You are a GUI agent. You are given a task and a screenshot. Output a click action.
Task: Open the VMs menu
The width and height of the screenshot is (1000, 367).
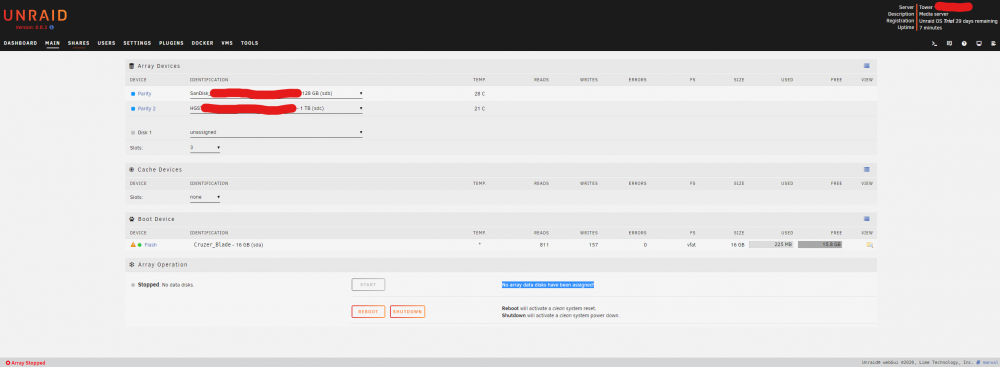(227, 43)
